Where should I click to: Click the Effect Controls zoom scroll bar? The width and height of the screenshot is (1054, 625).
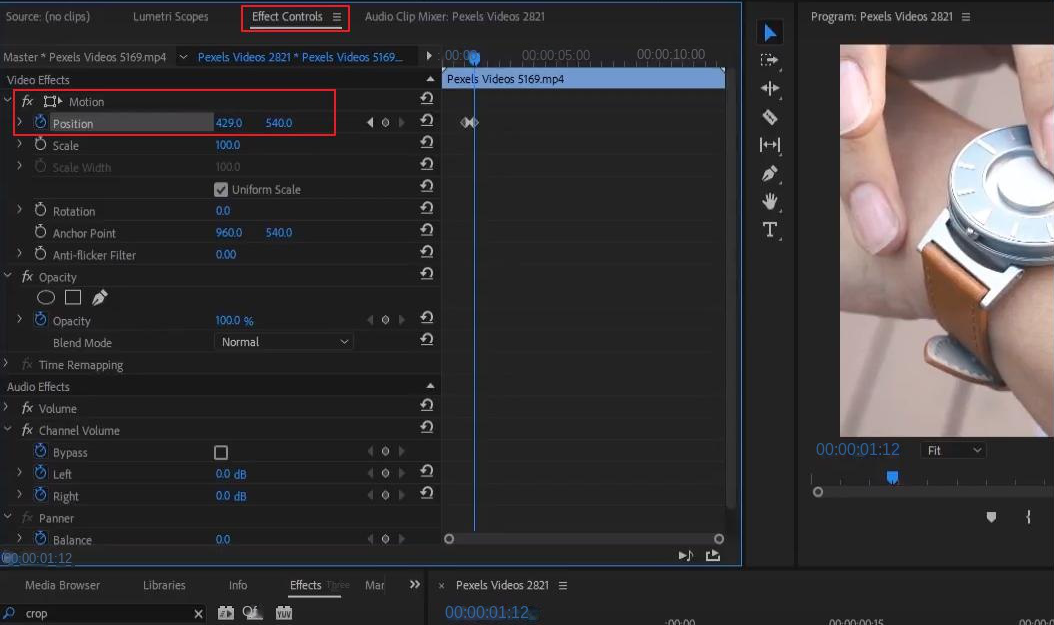point(584,539)
